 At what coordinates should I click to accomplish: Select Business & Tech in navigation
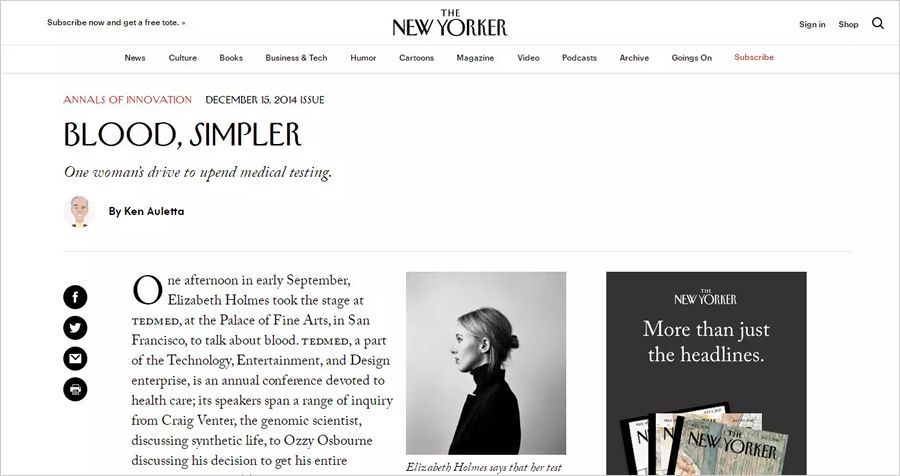(x=296, y=58)
